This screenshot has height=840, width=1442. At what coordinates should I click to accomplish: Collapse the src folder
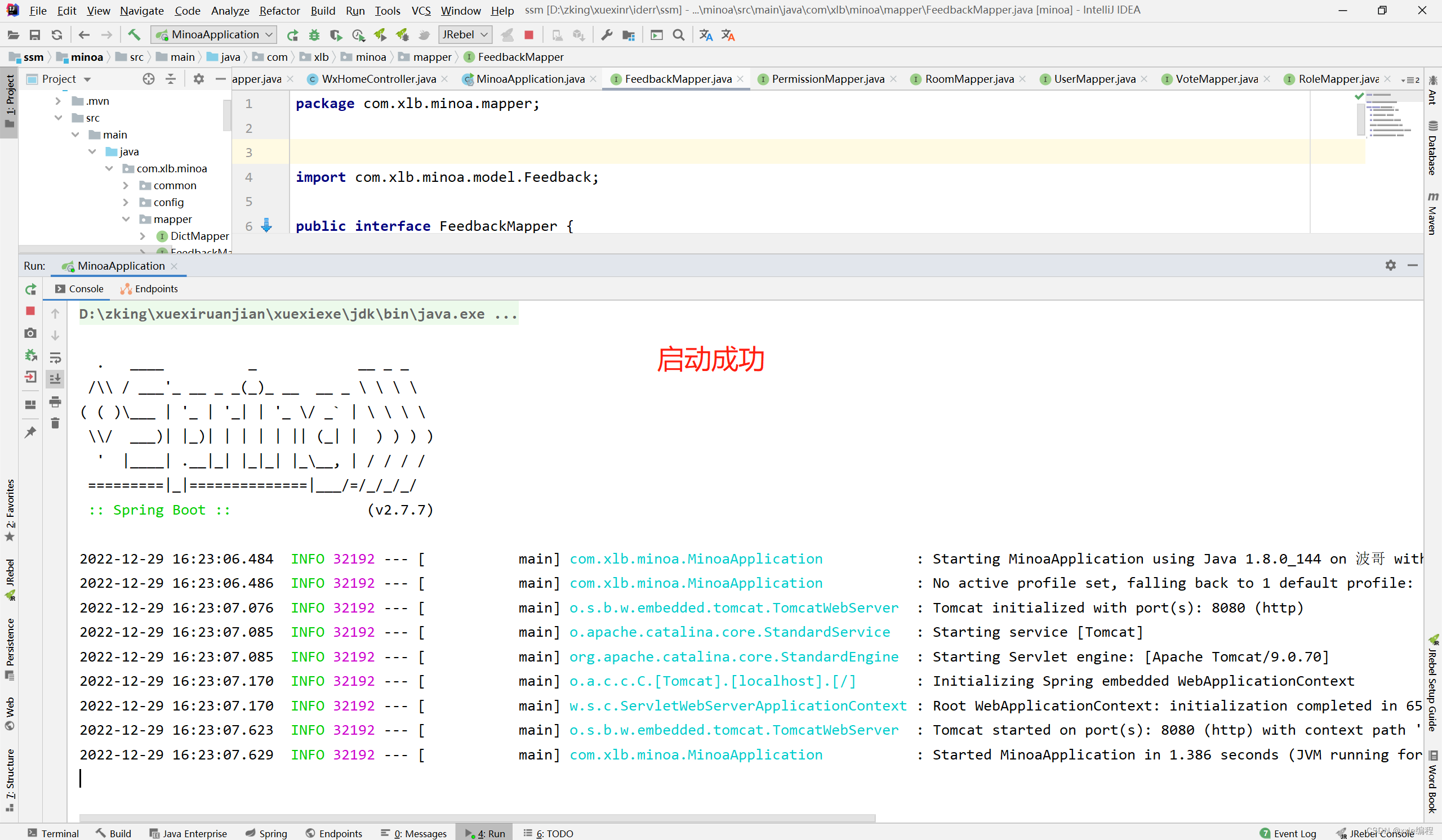58,118
